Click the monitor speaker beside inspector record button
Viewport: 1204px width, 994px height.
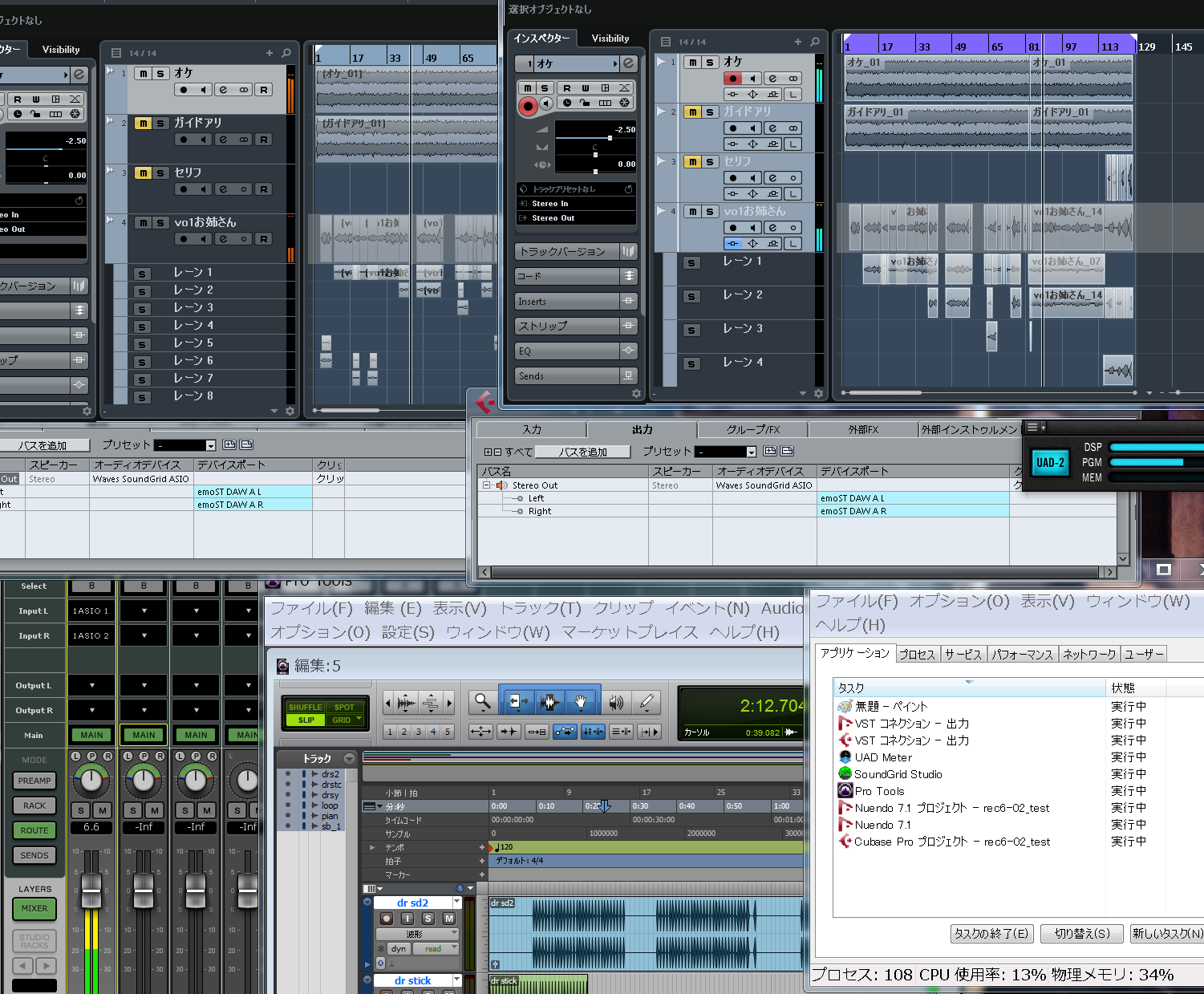point(546,103)
